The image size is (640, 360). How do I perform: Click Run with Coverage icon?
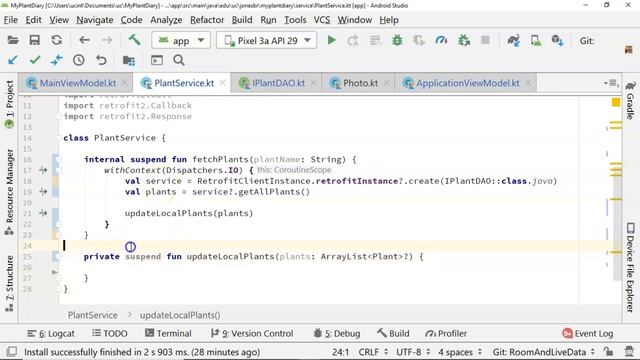tap(419, 40)
